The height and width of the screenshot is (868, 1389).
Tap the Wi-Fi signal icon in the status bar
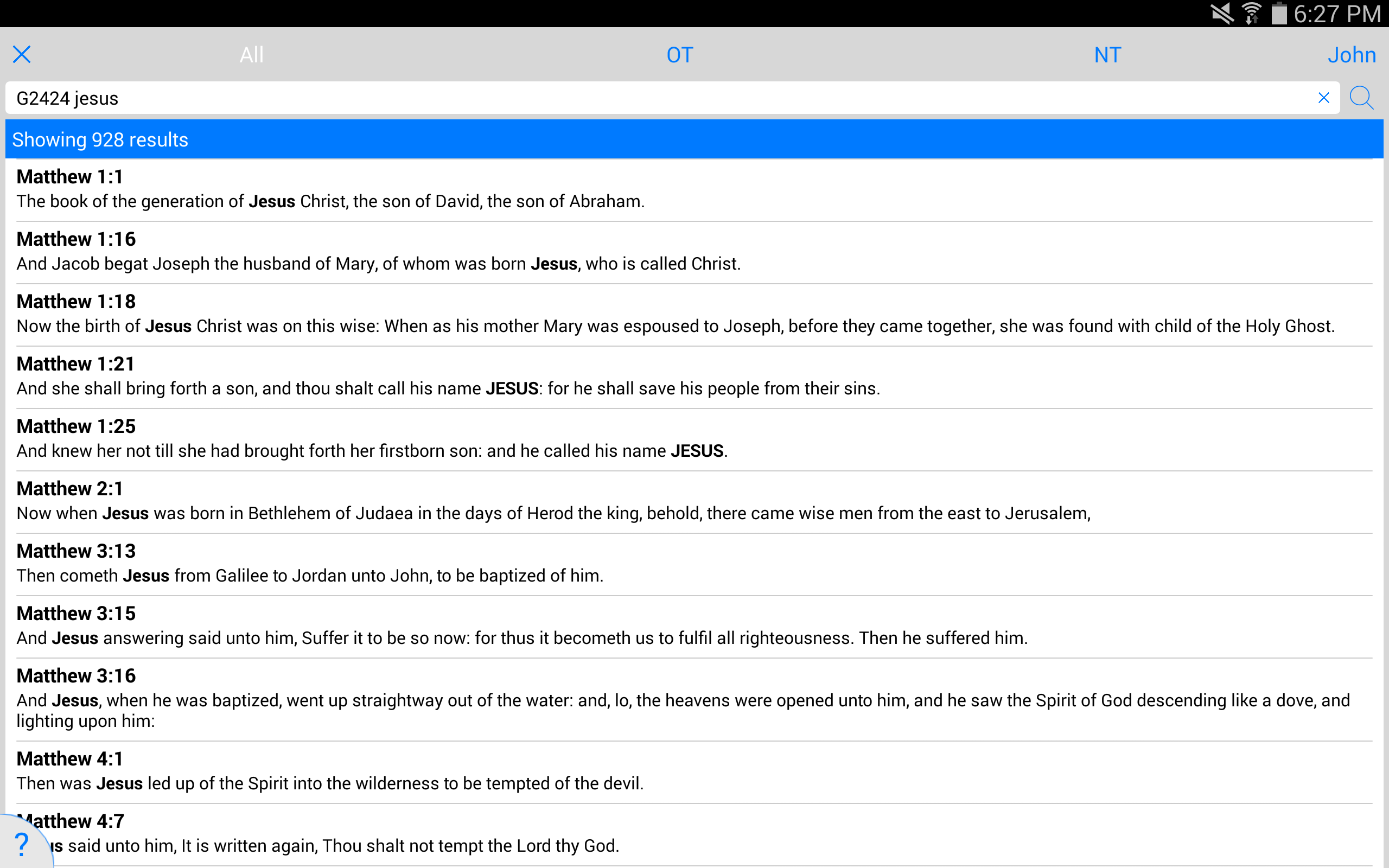[1251, 12]
